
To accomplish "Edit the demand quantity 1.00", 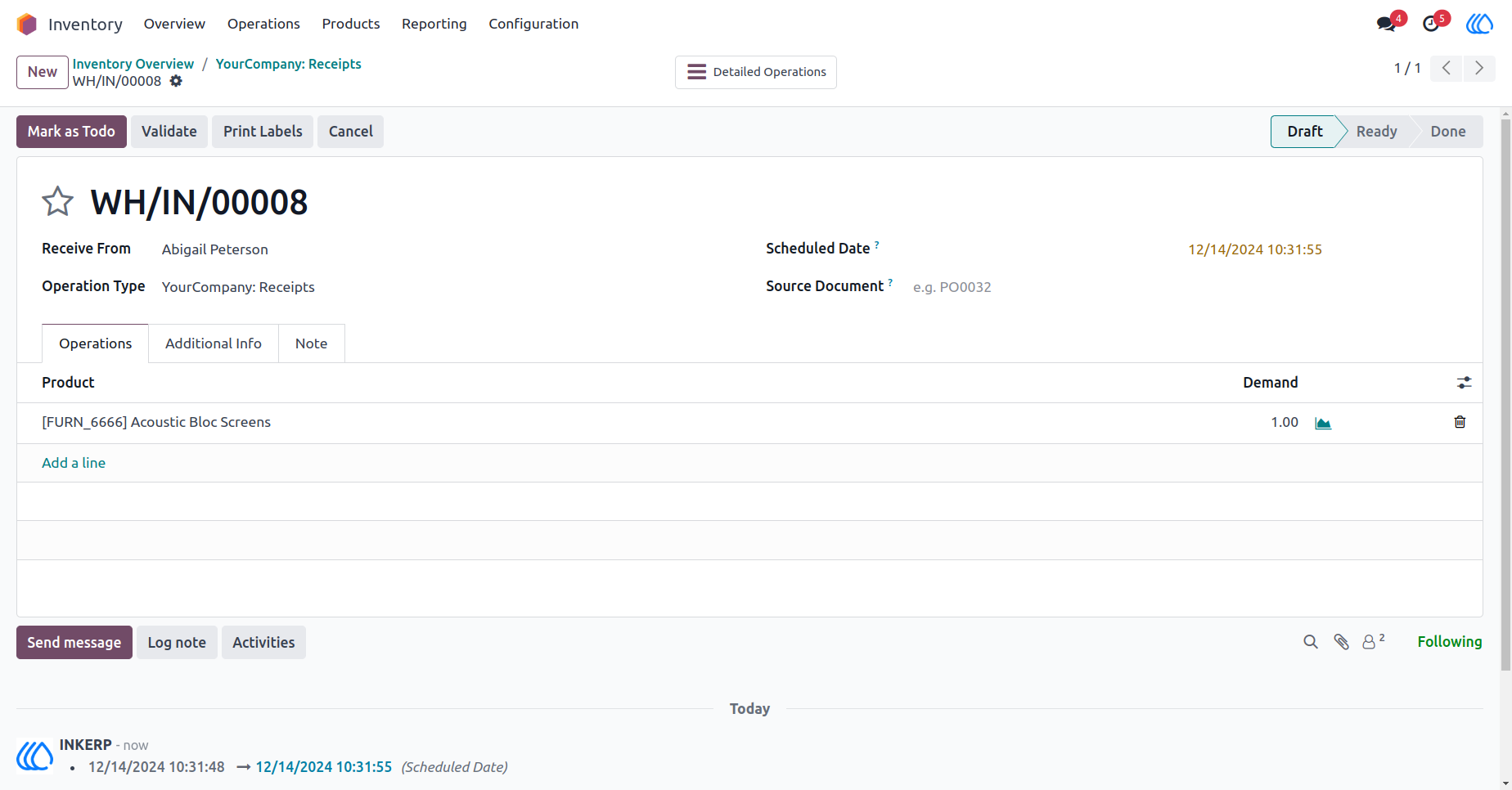I will 1285,422.
